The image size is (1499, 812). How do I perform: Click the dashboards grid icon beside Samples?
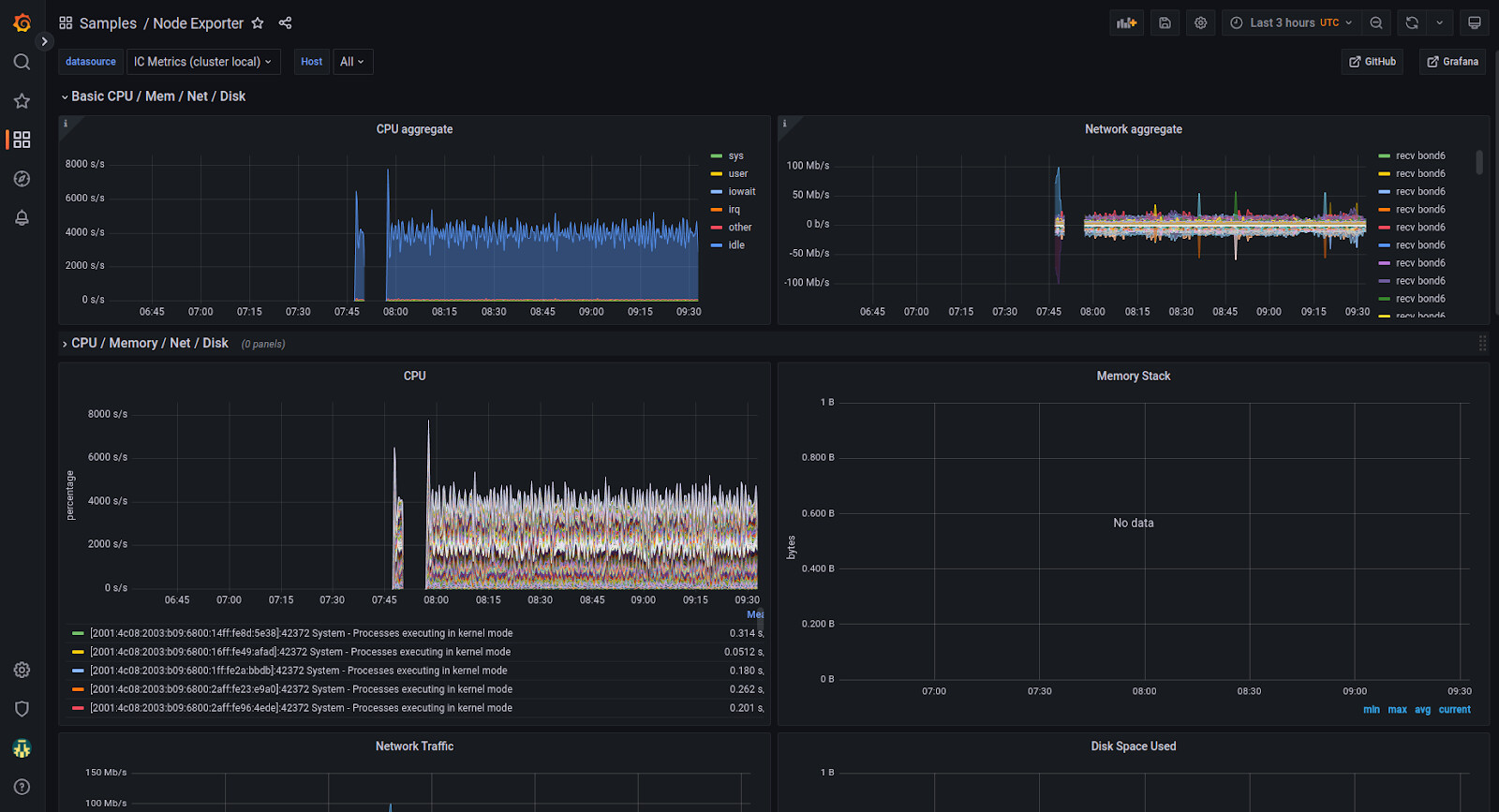(66, 22)
